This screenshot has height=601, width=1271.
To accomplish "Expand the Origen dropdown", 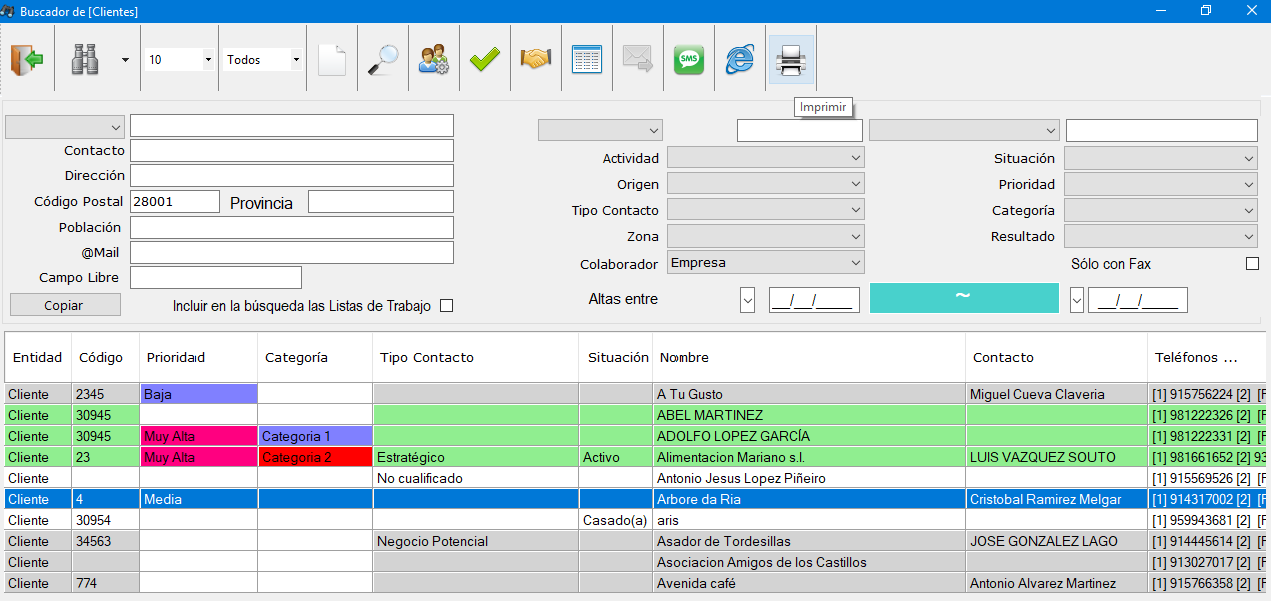I will point(765,184).
